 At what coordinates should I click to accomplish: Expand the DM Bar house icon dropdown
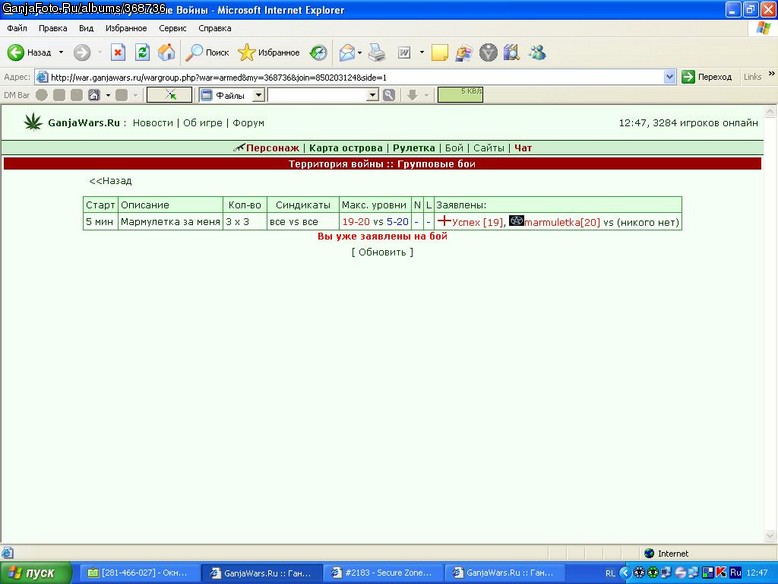tap(108, 95)
